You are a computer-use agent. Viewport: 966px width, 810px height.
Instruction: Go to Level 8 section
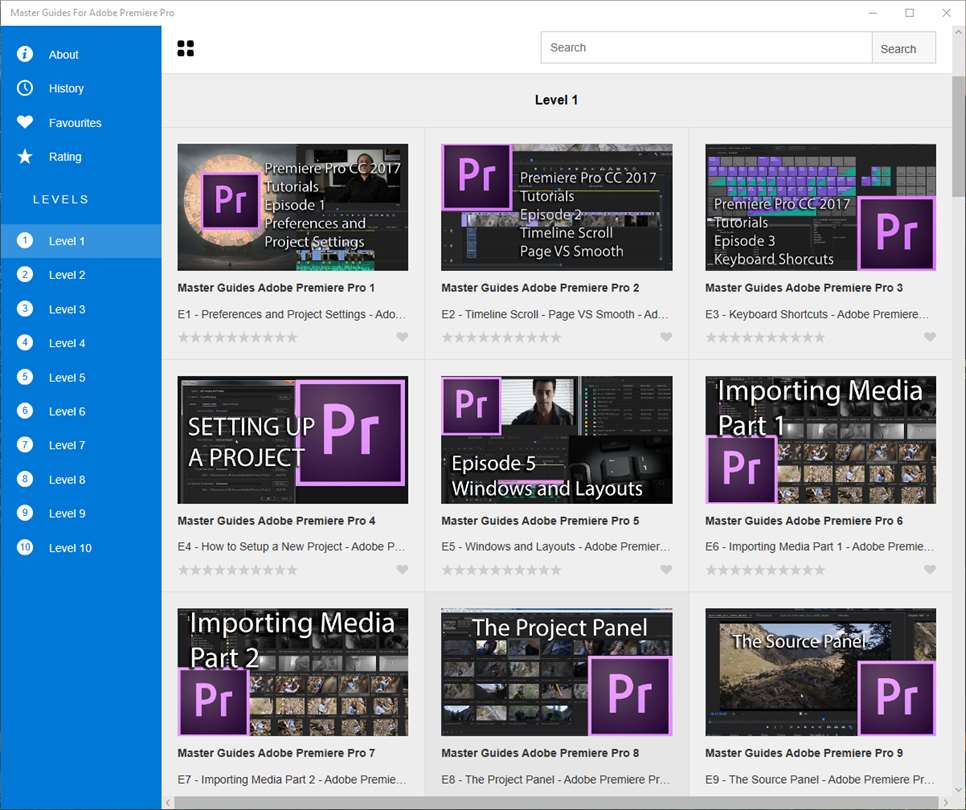coord(67,480)
